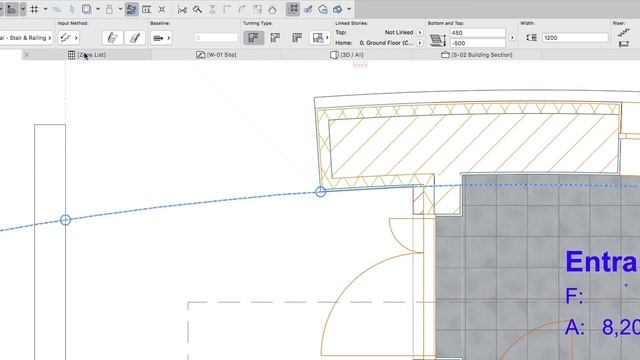
Task: Open the fourth Turning Type dropdown
Action: click(320, 38)
